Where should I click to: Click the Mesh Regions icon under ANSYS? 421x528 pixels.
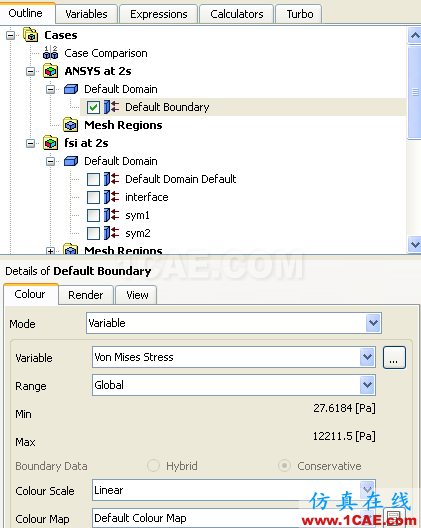pos(70,125)
